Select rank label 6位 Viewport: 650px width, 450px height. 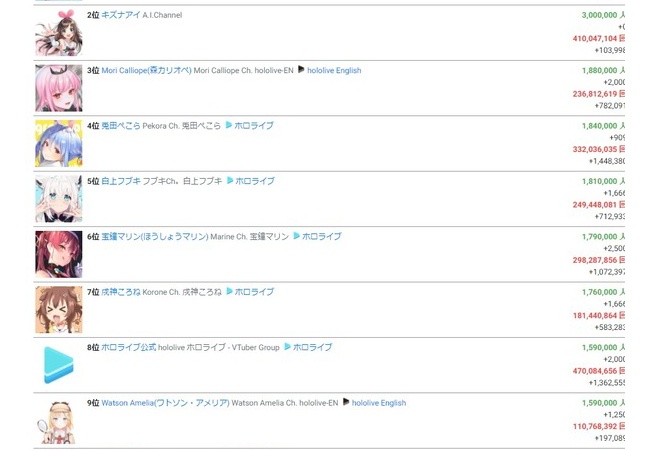pyautogui.click(x=93, y=237)
